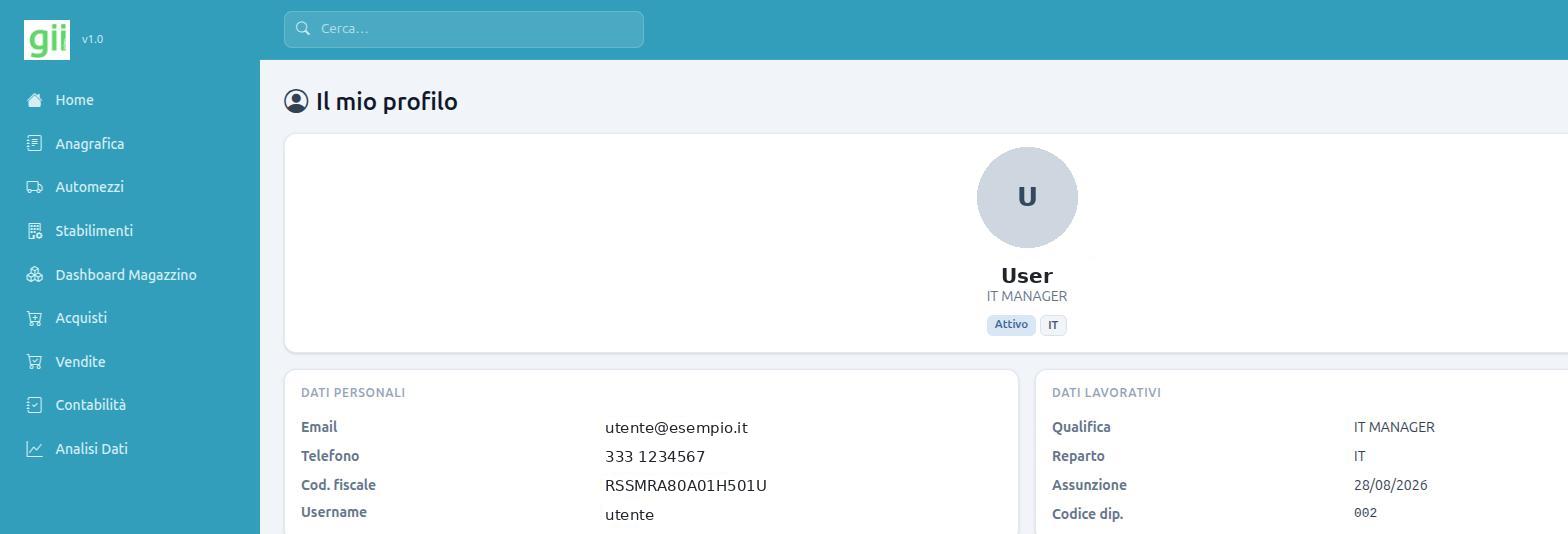Click the Vendite cart icon
This screenshot has height=534, width=1568.
(x=35, y=362)
